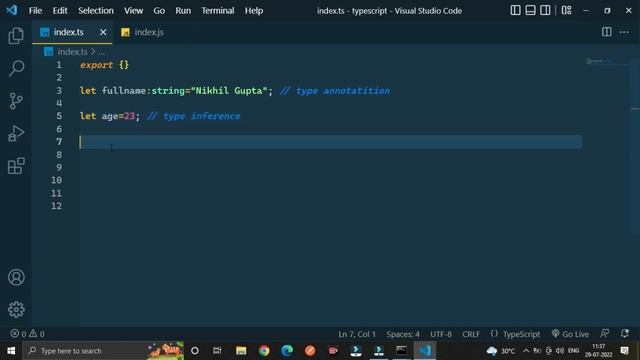Viewport: 640px width, 360px height.
Task: Open the Search view in activity bar
Action: pos(16,68)
